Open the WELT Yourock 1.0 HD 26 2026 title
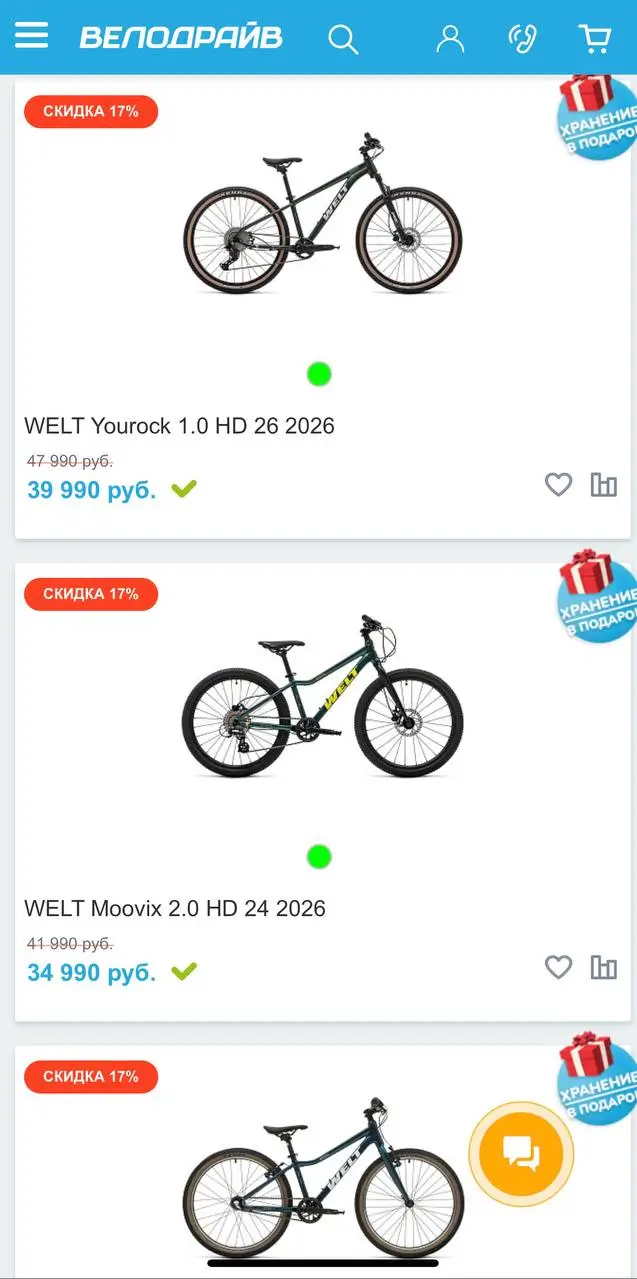 pos(179,426)
